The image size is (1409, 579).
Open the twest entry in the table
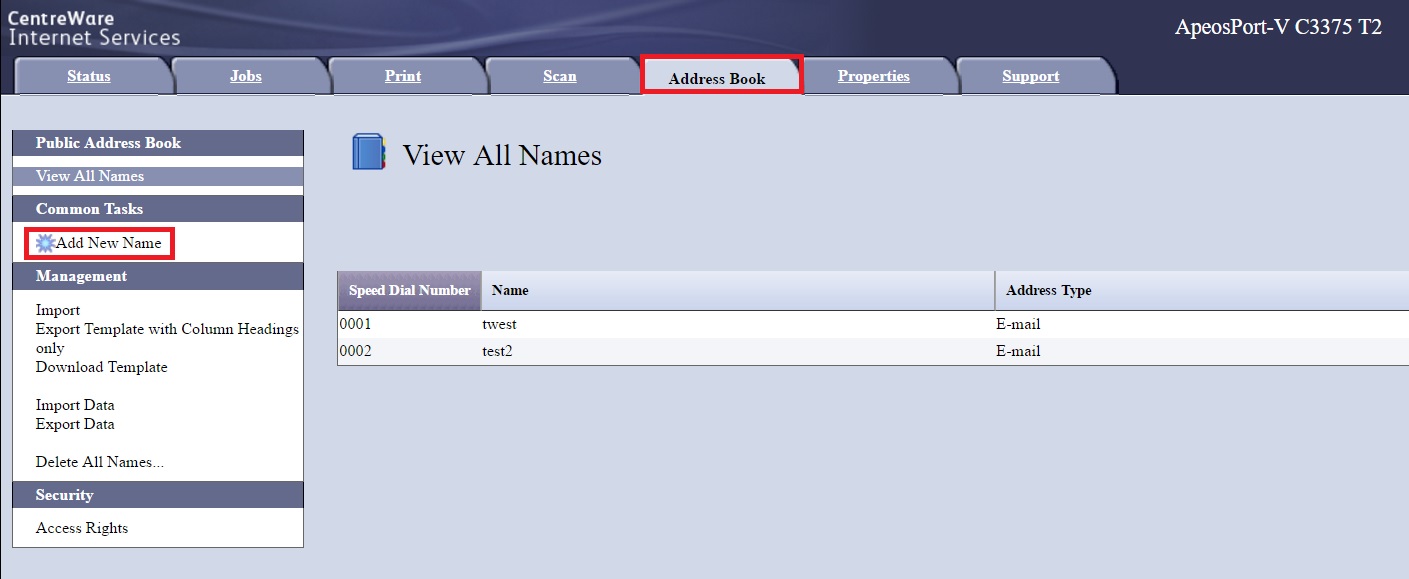click(499, 324)
